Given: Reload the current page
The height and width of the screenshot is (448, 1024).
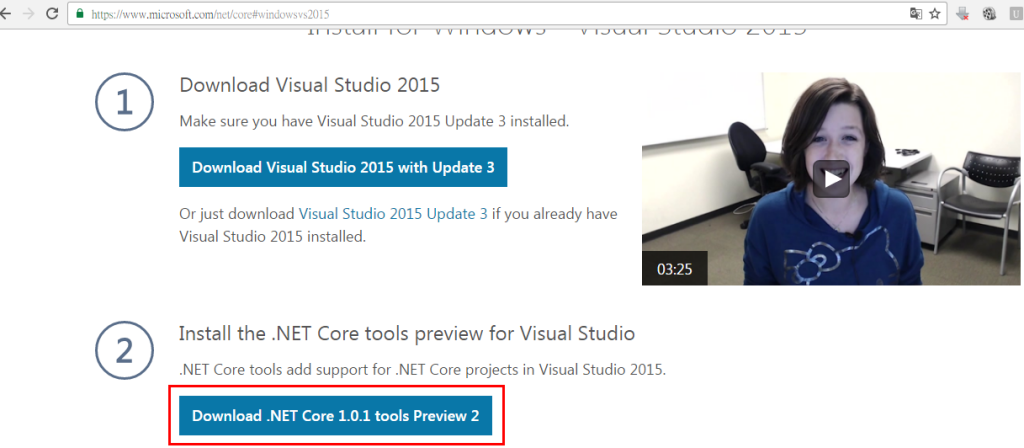Looking at the screenshot, I should (53, 14).
